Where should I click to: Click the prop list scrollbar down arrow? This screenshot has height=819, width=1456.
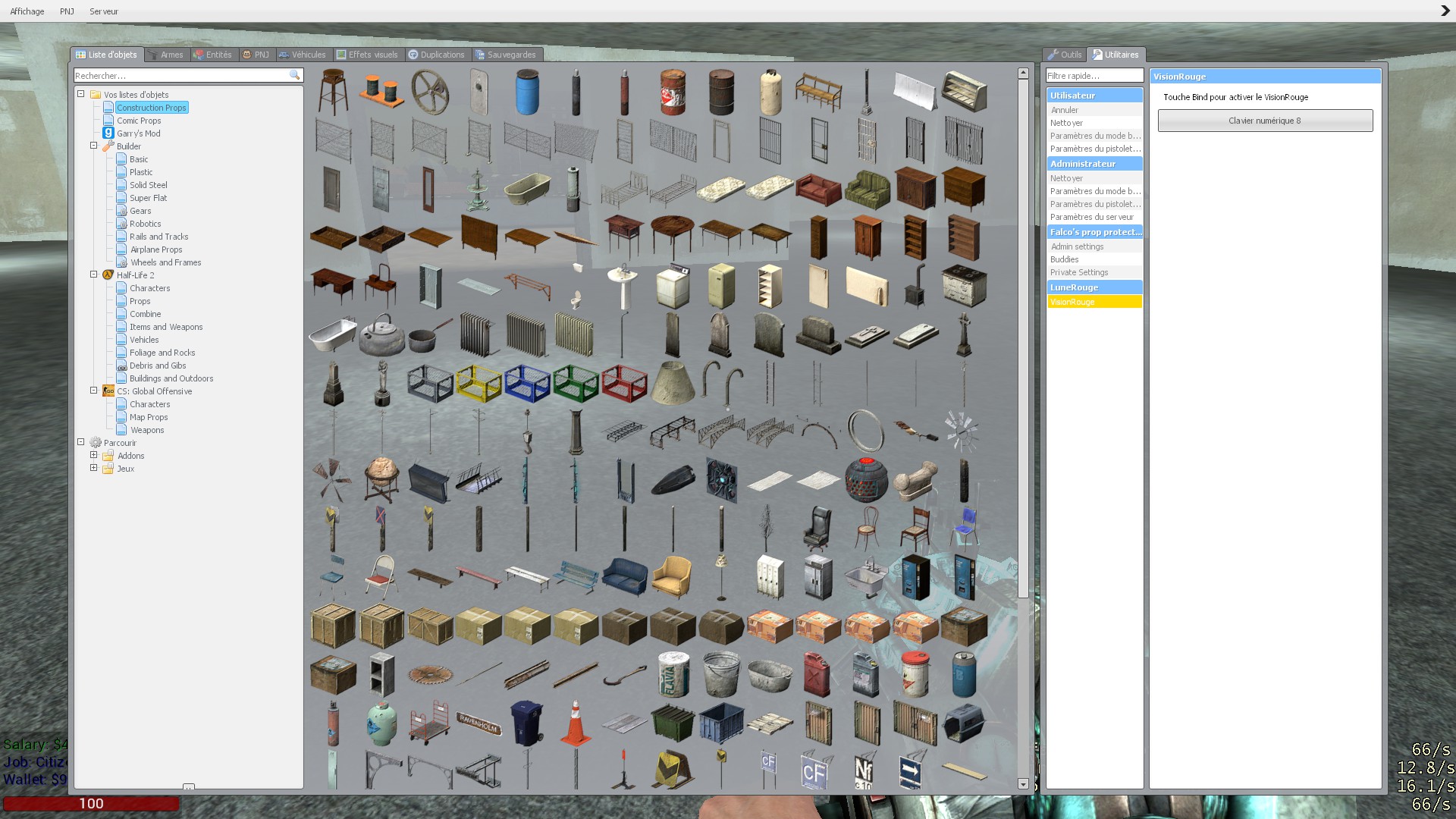click(x=1023, y=784)
